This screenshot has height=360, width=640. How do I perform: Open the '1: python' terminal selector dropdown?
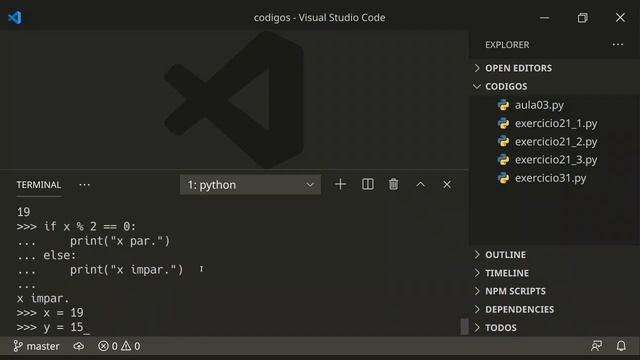[x=250, y=185]
